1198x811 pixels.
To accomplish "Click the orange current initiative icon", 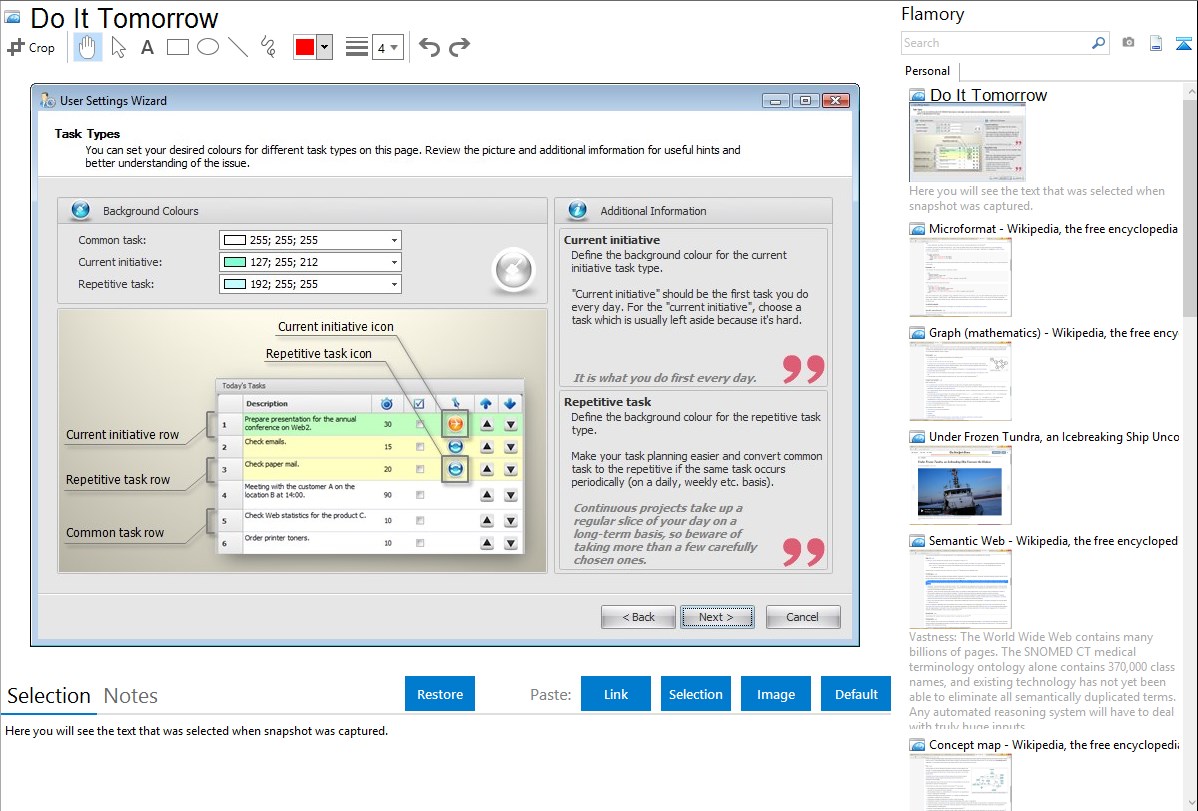I will coord(455,423).
